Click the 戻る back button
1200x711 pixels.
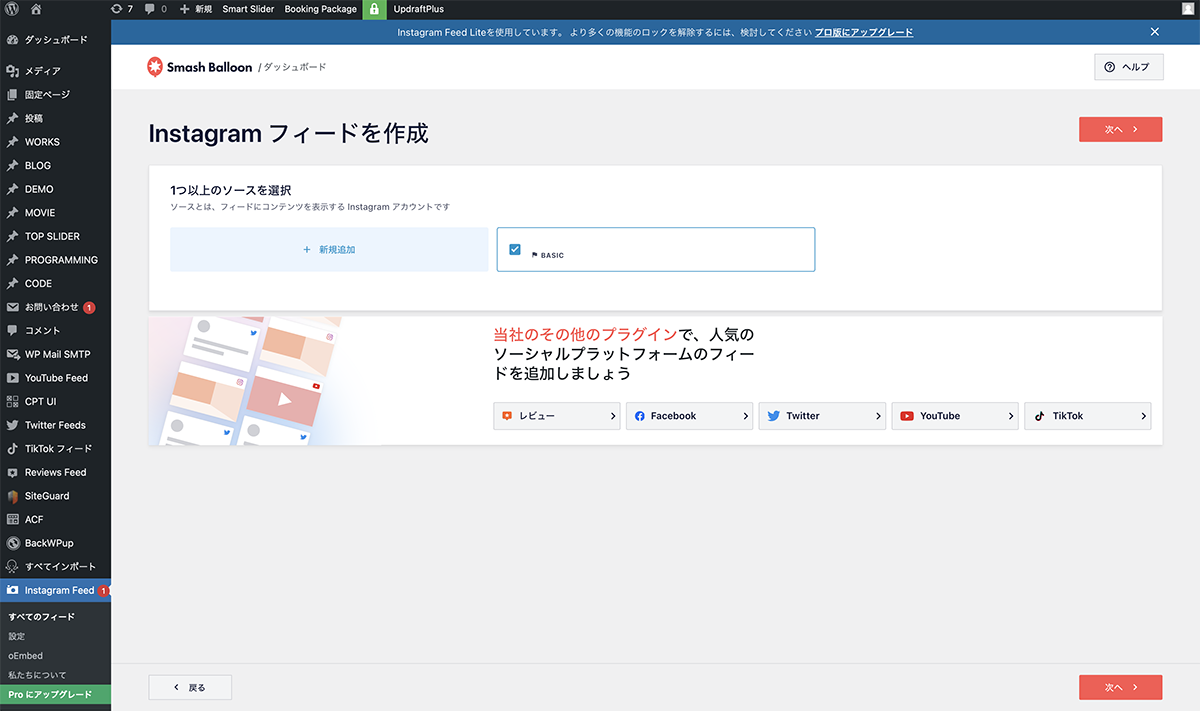(190, 687)
